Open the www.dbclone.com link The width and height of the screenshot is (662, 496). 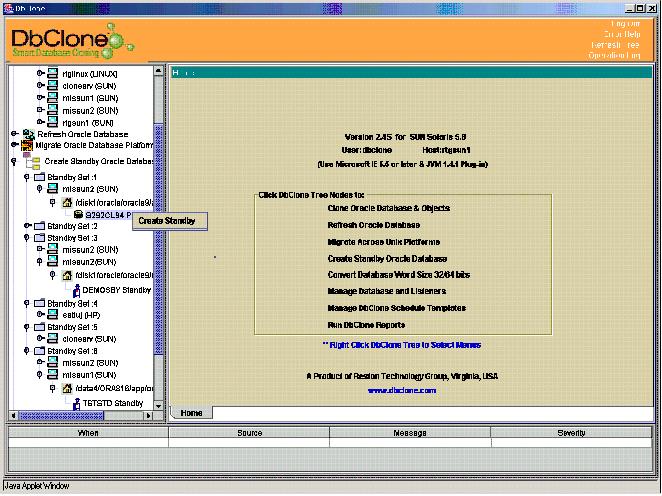tap(402, 391)
